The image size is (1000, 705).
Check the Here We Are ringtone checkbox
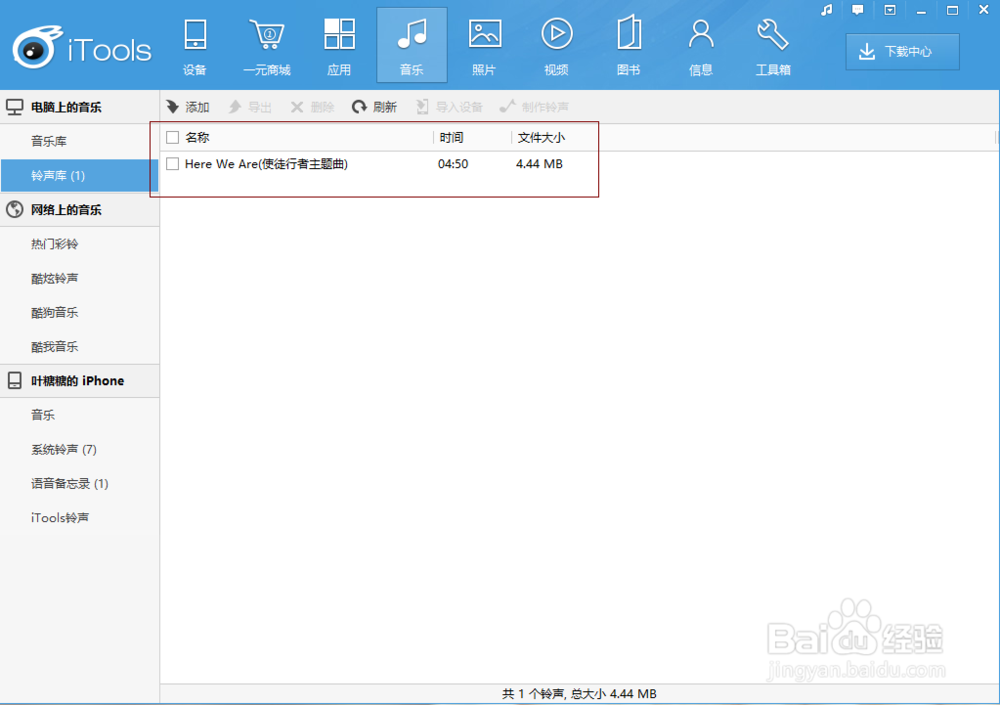pos(172,164)
